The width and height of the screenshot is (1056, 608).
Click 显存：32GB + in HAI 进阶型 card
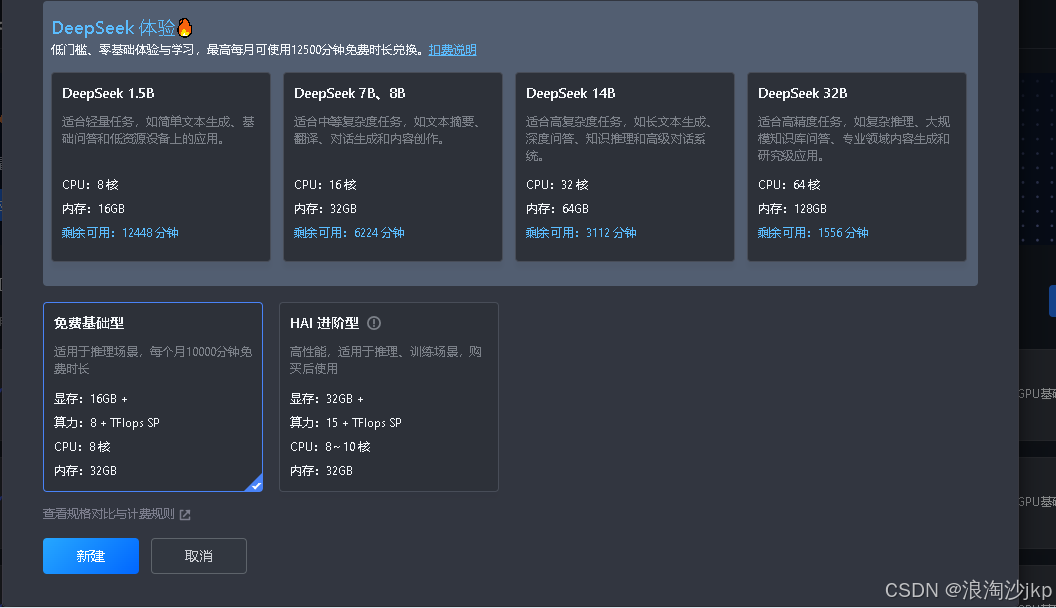[327, 399]
